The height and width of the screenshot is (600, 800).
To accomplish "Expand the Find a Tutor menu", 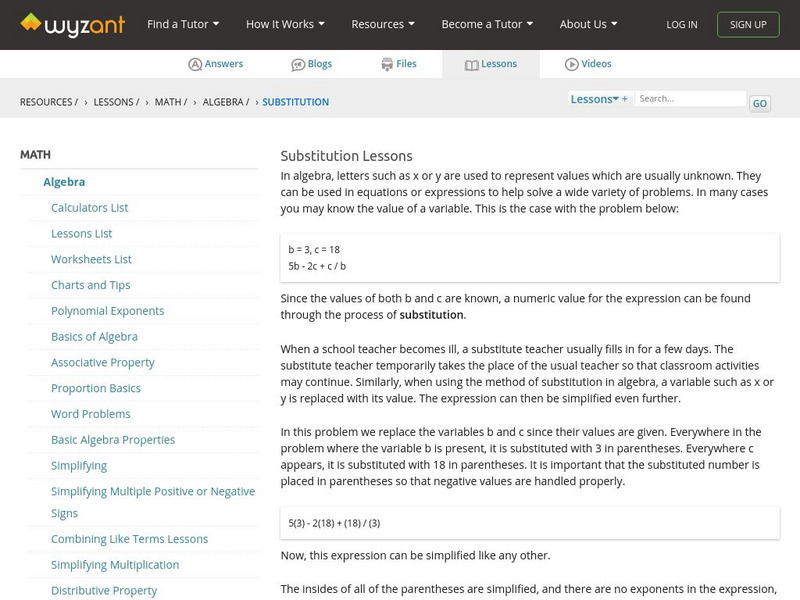I will (x=183, y=24).
